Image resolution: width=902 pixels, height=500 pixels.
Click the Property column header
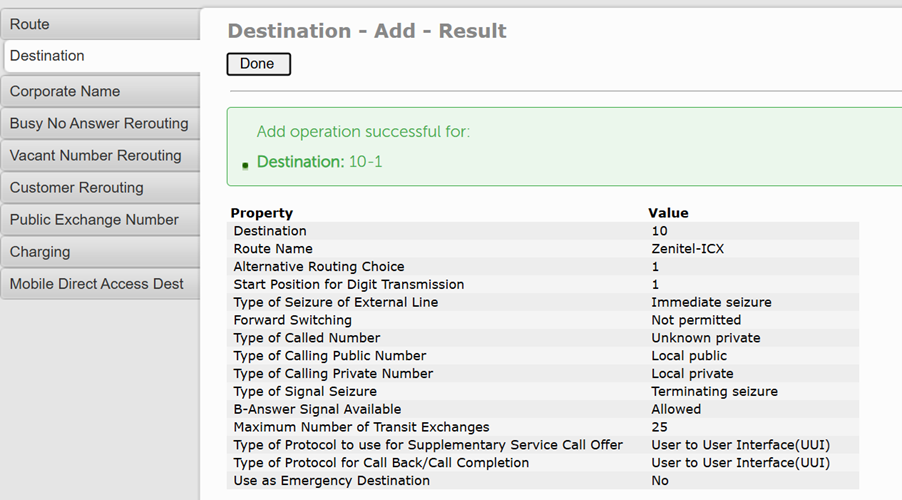(262, 213)
